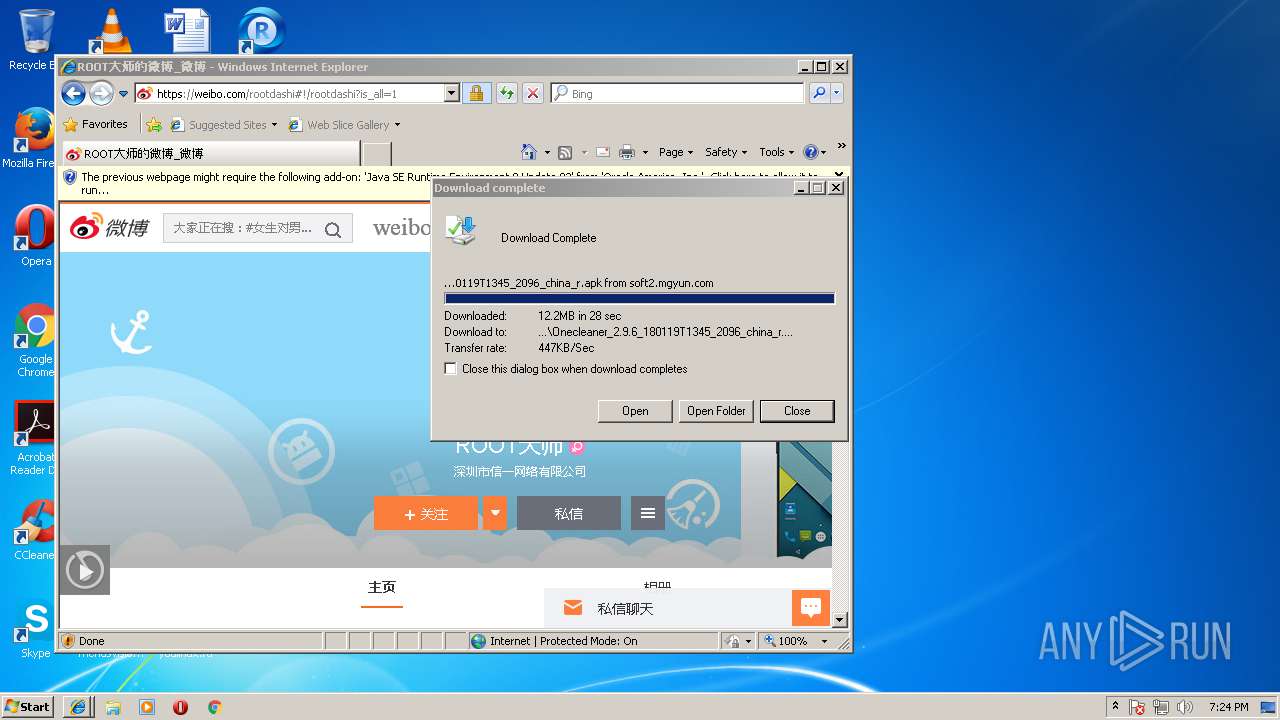Click the hamburger menu button on profile
Image resolution: width=1280 pixels, height=720 pixels.
(648, 513)
